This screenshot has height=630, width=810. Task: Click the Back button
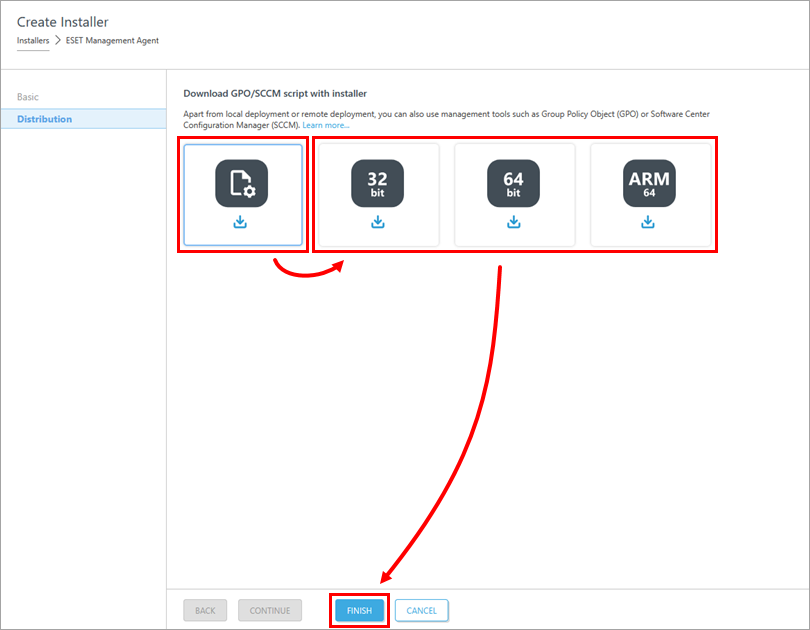click(205, 610)
